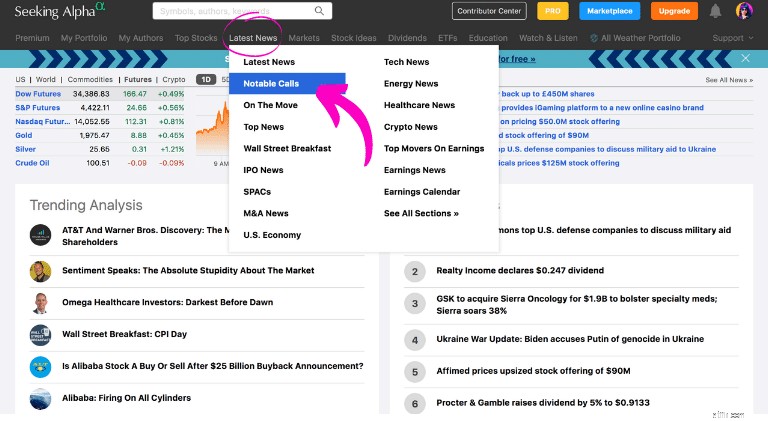Switch to the World market tab

pyautogui.click(x=46, y=79)
